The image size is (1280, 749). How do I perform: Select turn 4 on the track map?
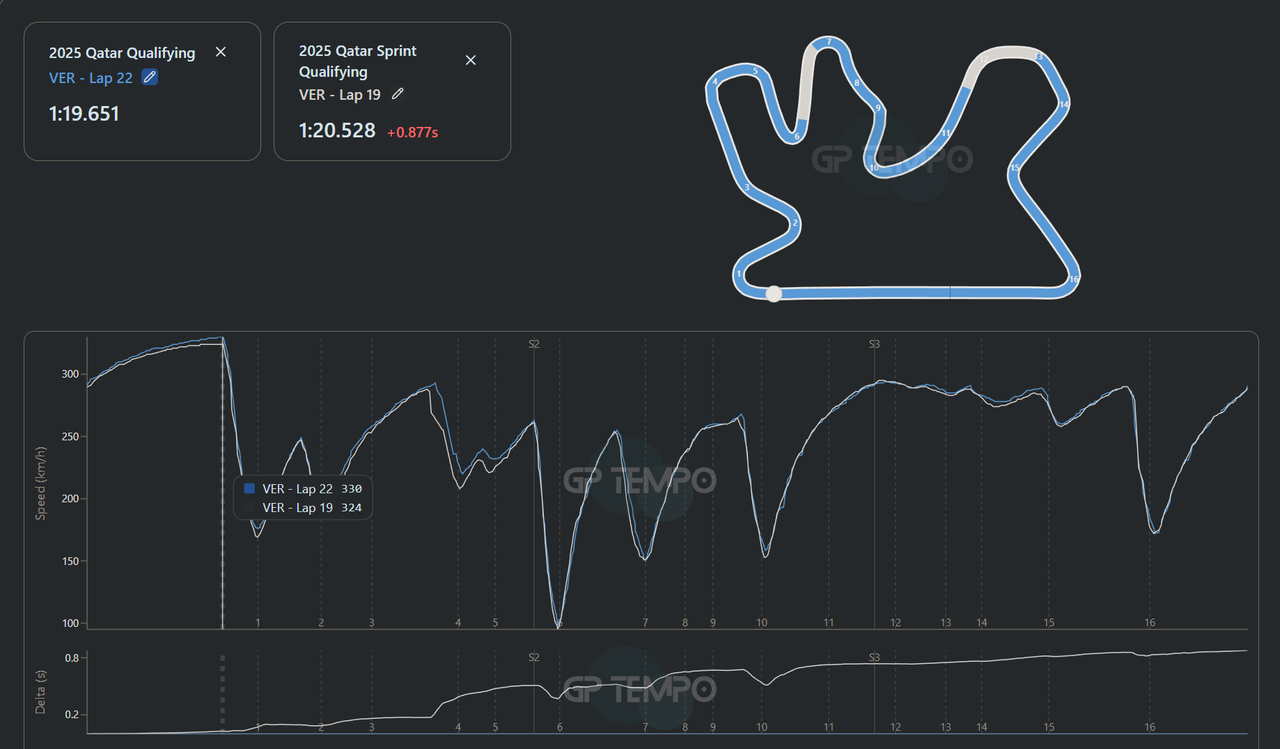point(715,81)
